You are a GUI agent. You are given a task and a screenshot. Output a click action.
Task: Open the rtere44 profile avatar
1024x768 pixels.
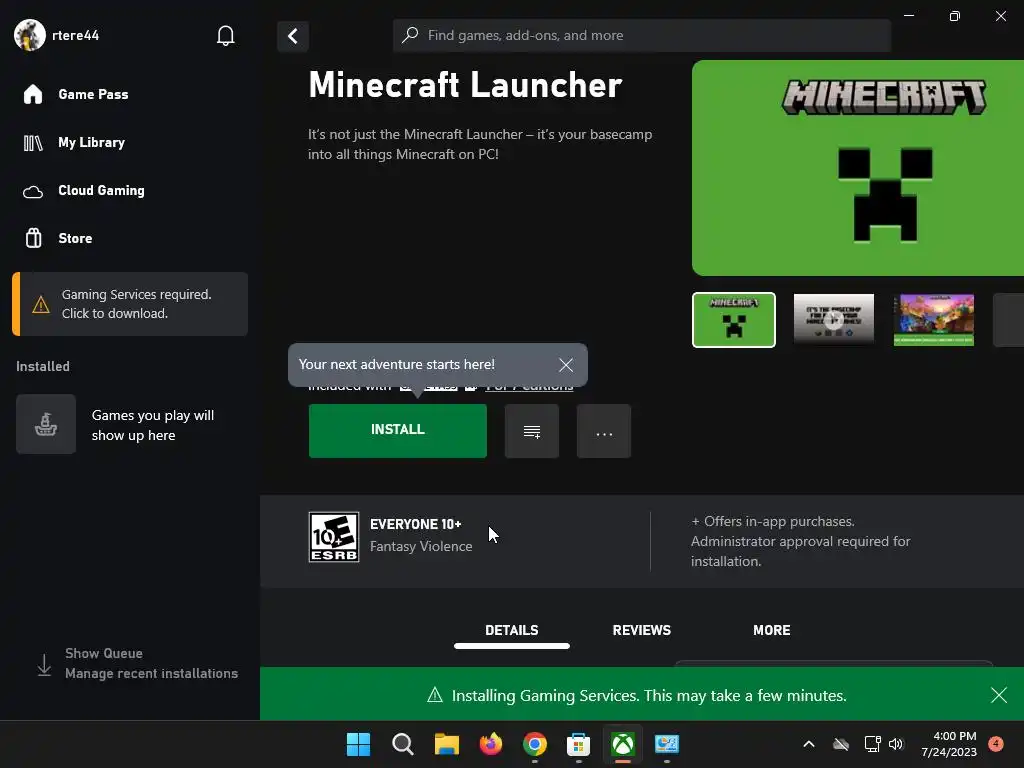click(x=29, y=35)
